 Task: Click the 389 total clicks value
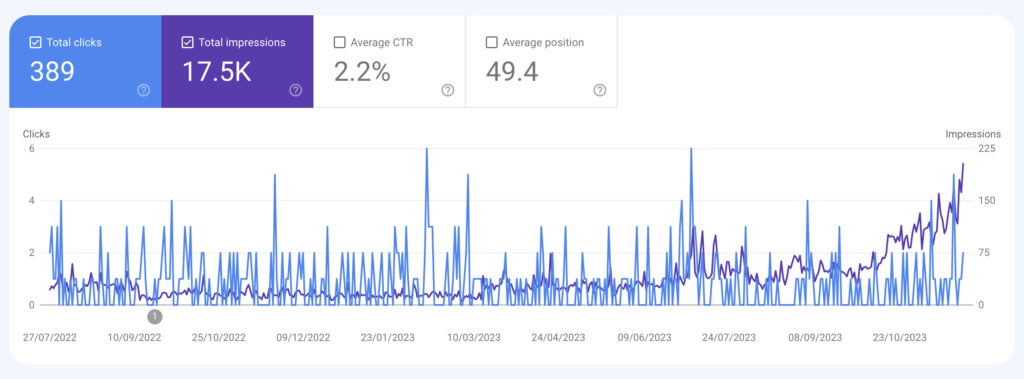point(52,71)
